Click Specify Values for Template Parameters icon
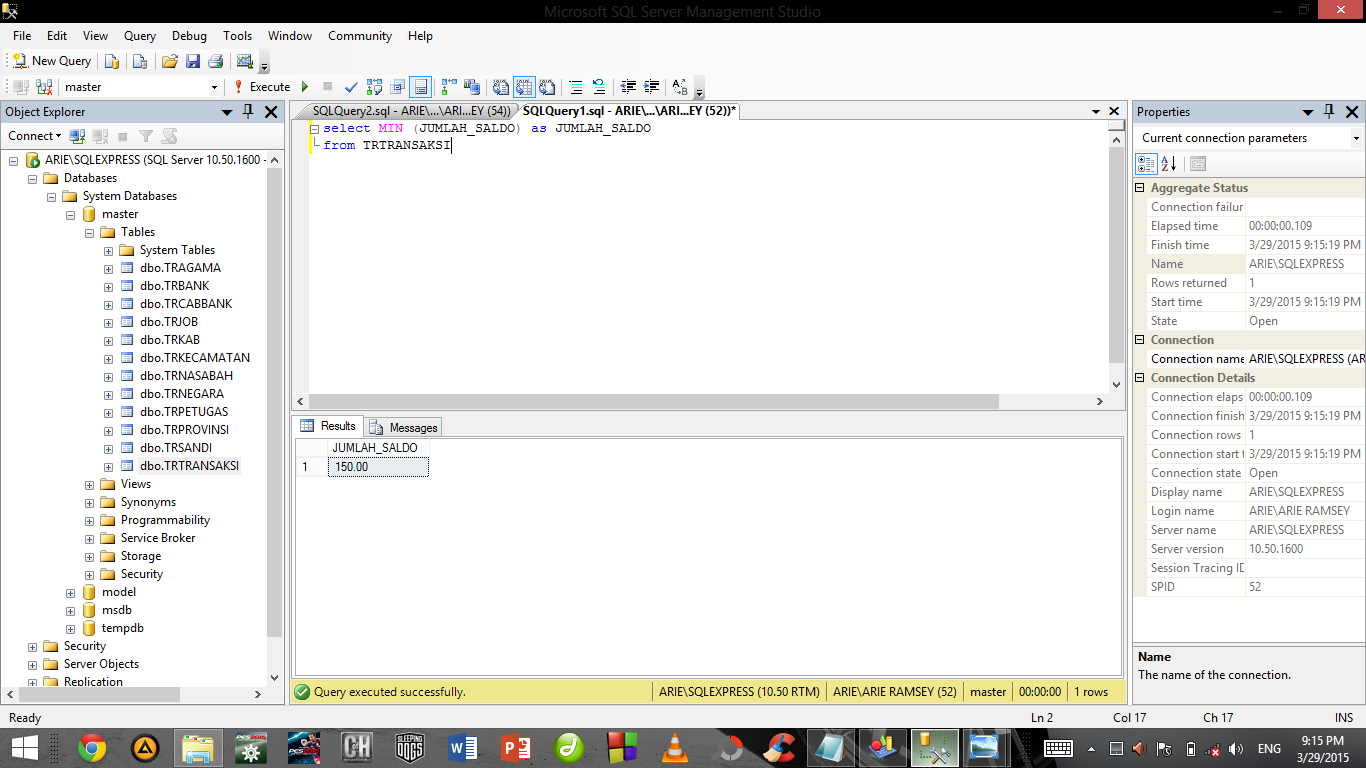This screenshot has width=1366, height=768. pos(680,87)
